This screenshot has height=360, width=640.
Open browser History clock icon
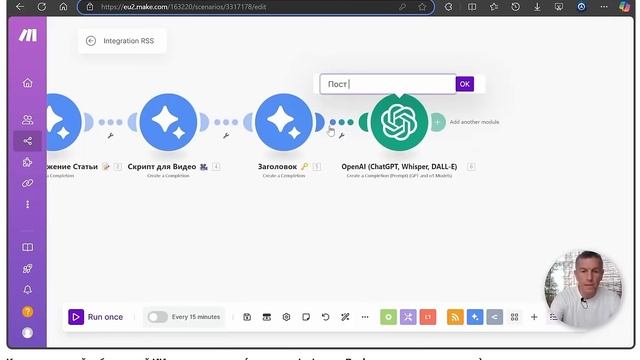pyautogui.click(x=516, y=7)
